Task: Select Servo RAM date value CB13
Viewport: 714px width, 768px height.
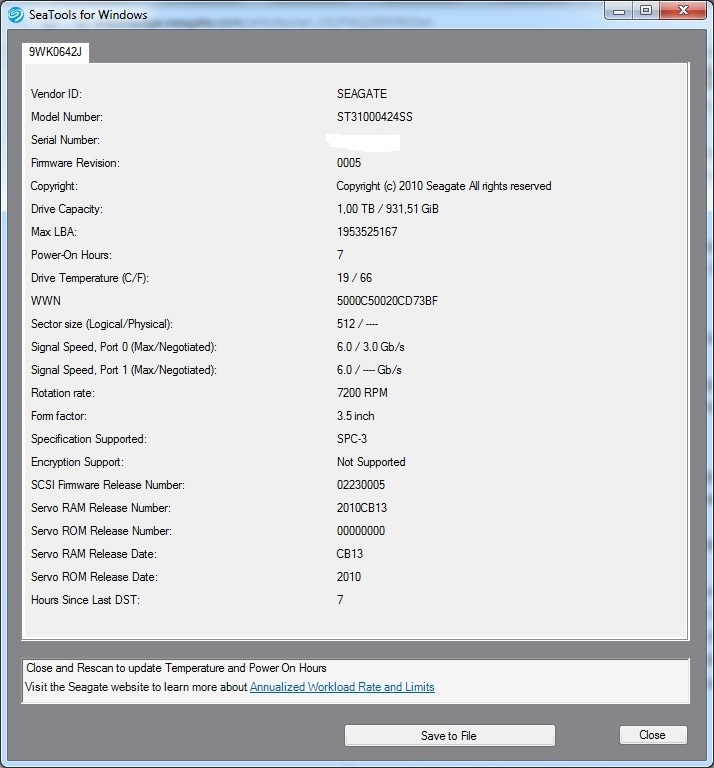Action: coord(350,554)
